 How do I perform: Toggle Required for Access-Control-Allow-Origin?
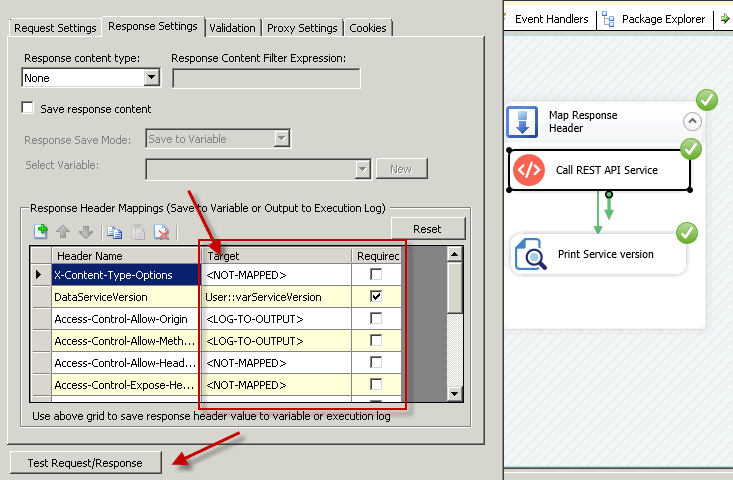pyautogui.click(x=376, y=318)
